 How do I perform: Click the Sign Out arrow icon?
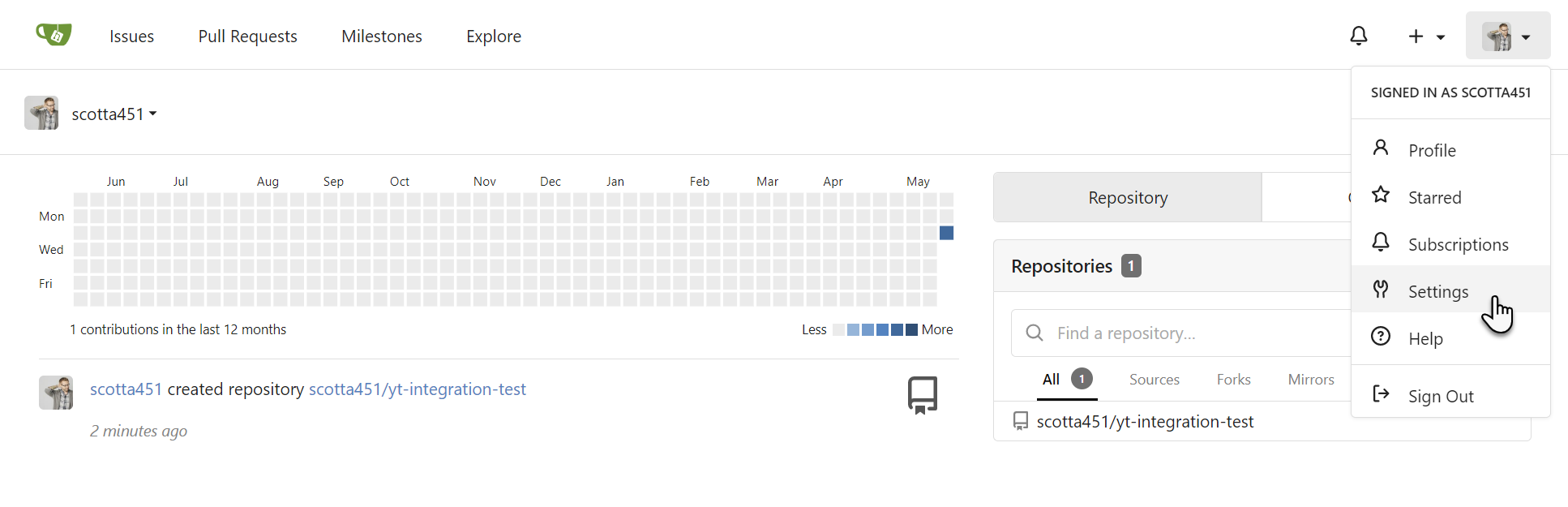tap(1381, 394)
